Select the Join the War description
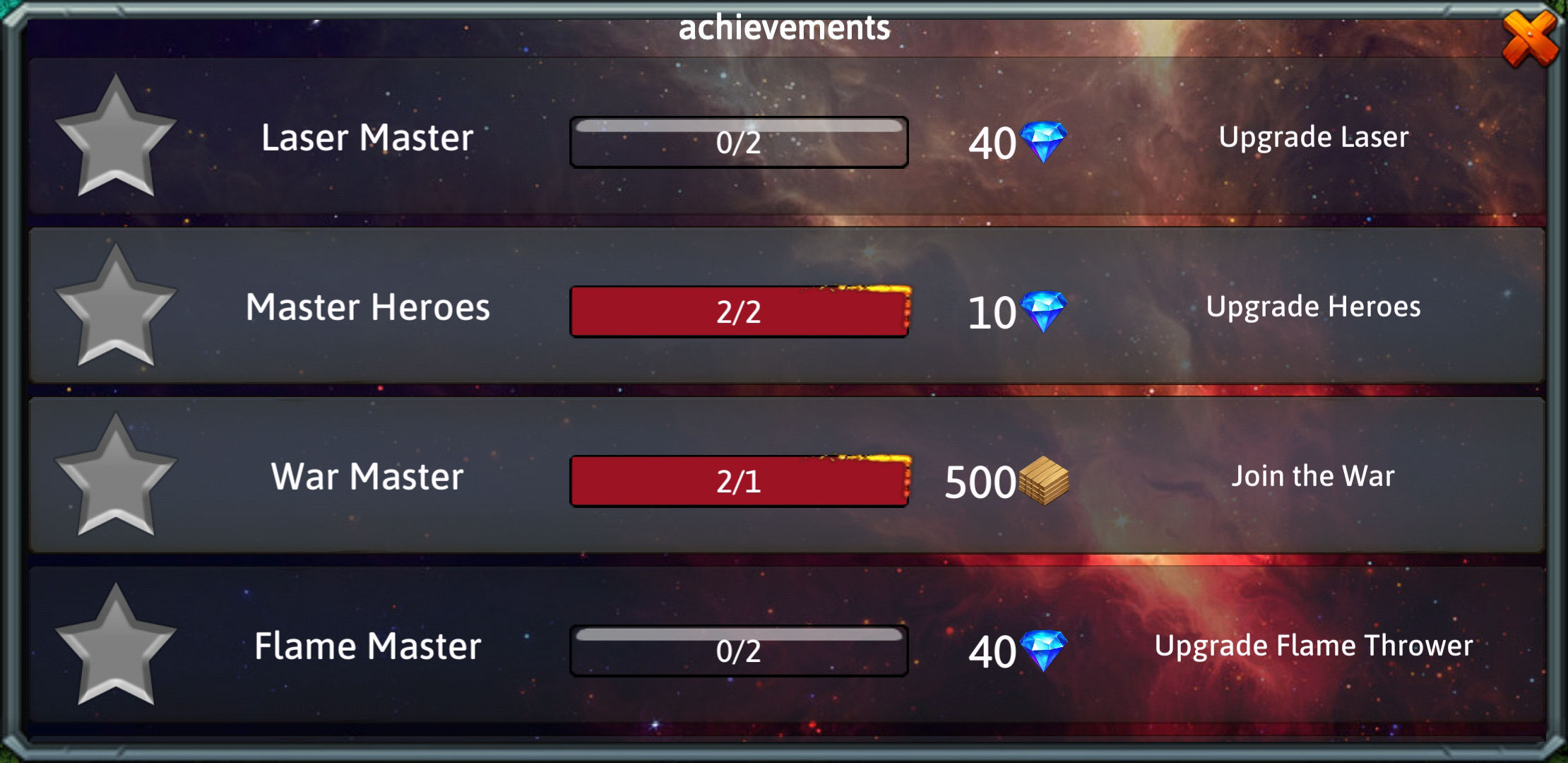1568x763 pixels. (x=1314, y=476)
